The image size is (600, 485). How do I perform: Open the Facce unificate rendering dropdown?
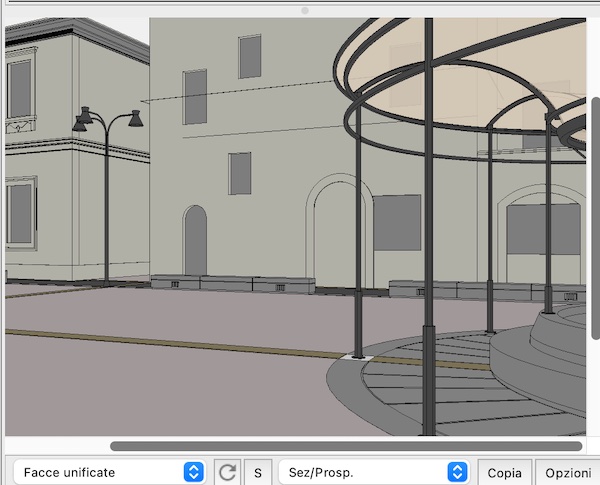pos(108,472)
